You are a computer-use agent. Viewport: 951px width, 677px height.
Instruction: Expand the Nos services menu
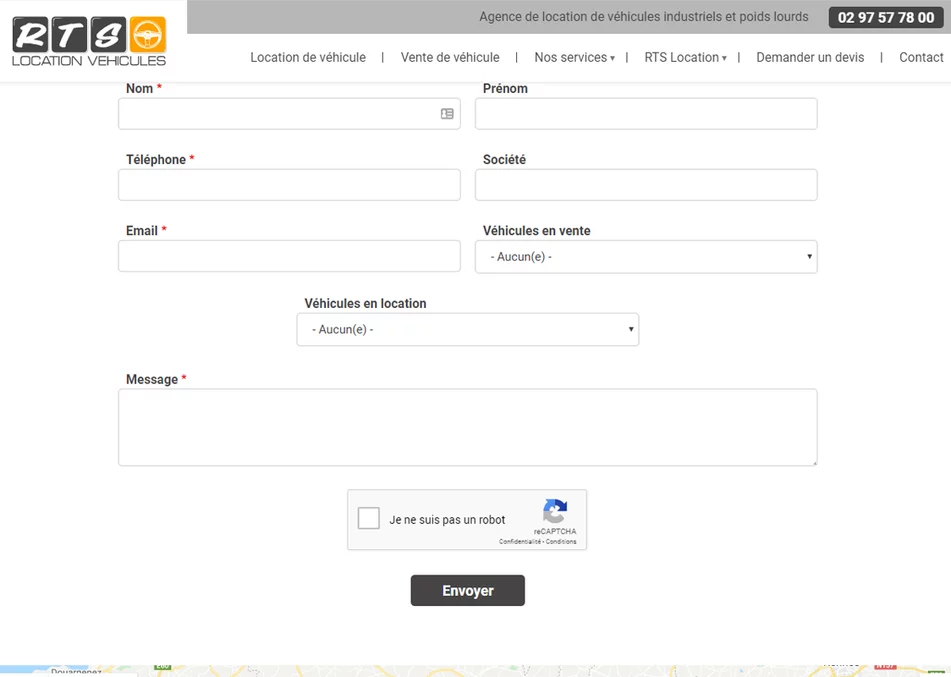(x=574, y=58)
